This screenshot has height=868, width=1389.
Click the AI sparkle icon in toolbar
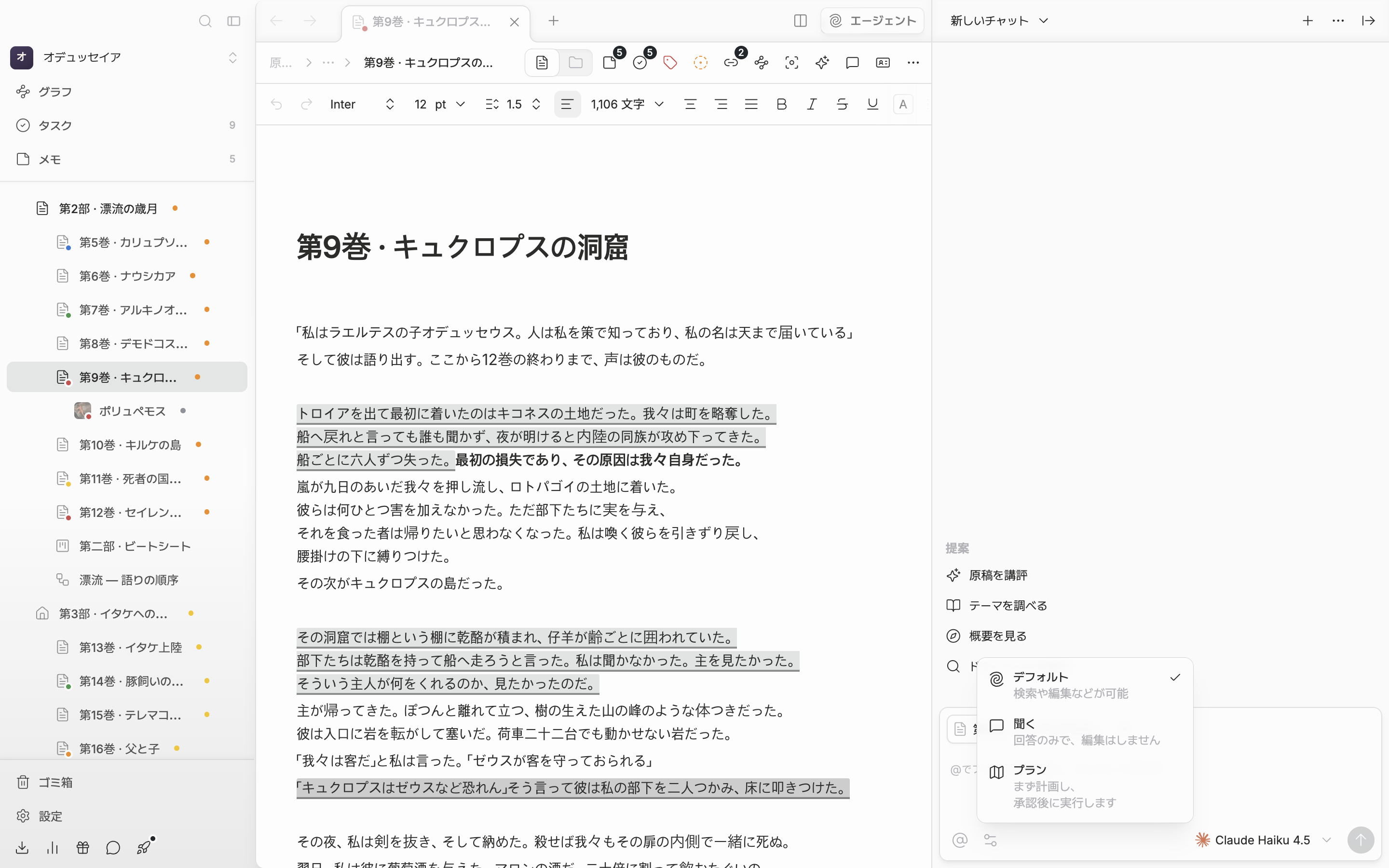click(x=822, y=63)
